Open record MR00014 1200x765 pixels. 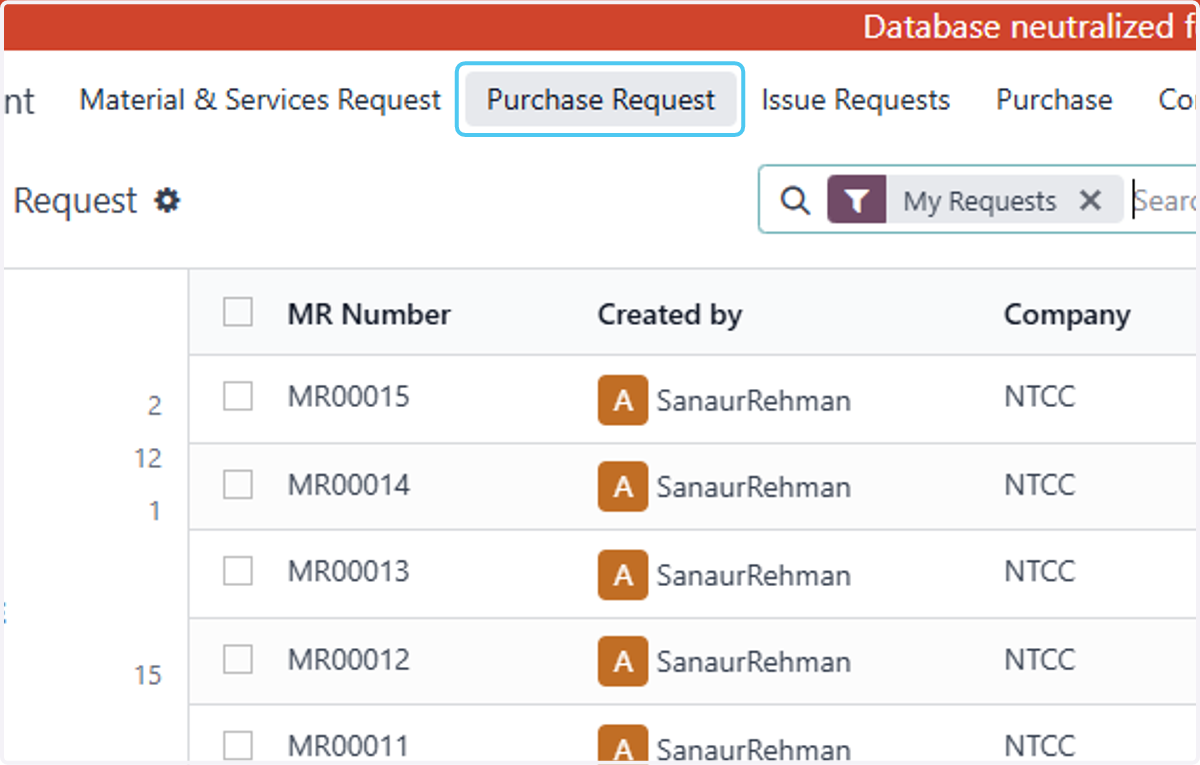[x=349, y=485]
